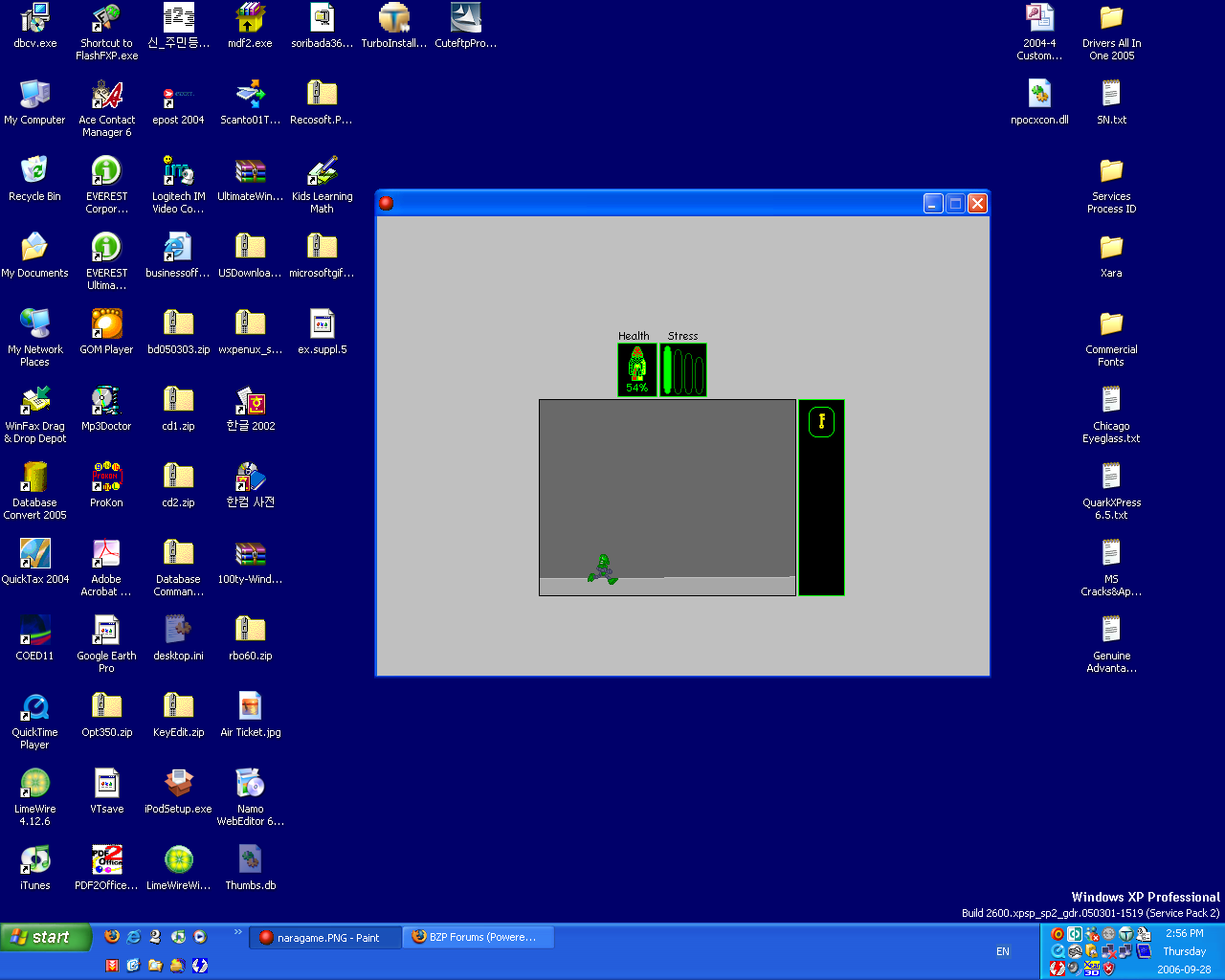Select the Genuine Advanta text file
This screenshot has height=980, width=1225.
pos(1111,644)
